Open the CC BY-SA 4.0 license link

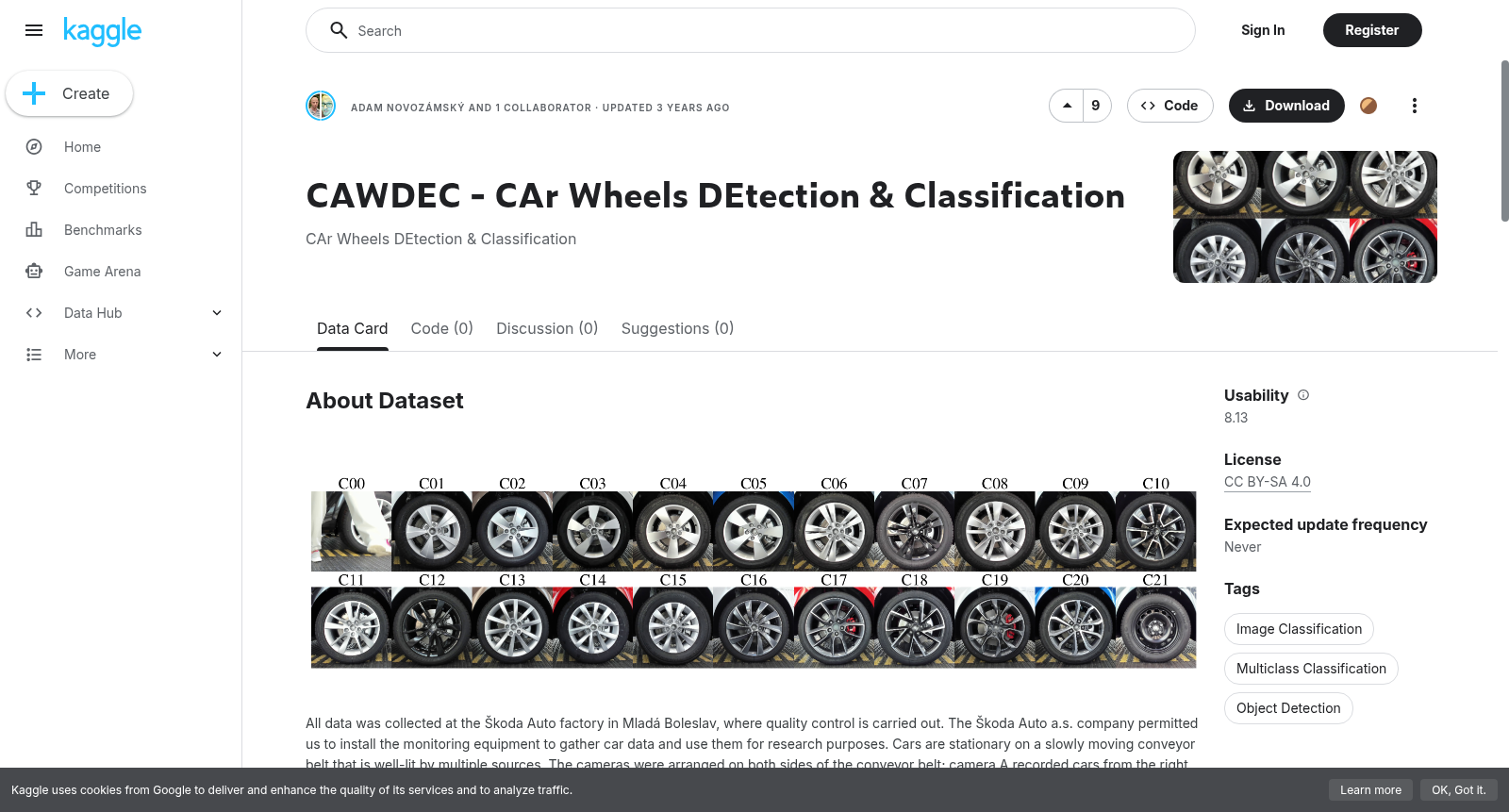[x=1268, y=482]
